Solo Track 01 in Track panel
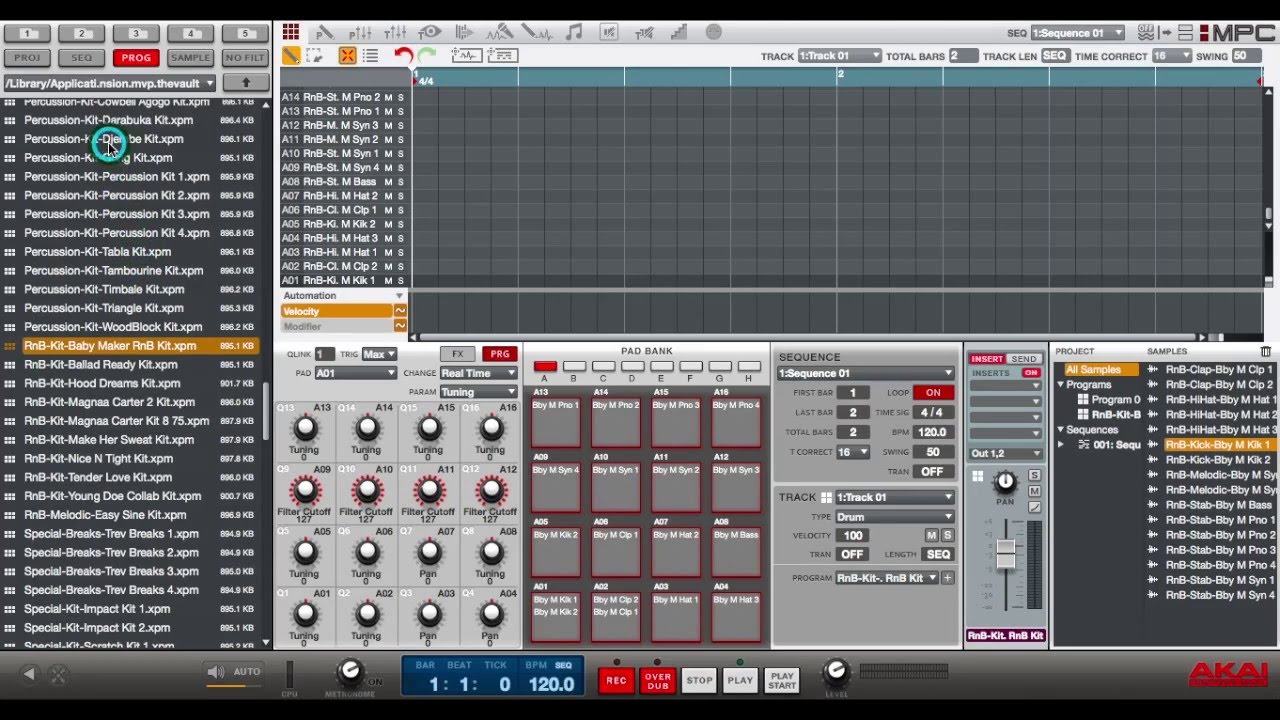The image size is (1280, 720). 946,535
